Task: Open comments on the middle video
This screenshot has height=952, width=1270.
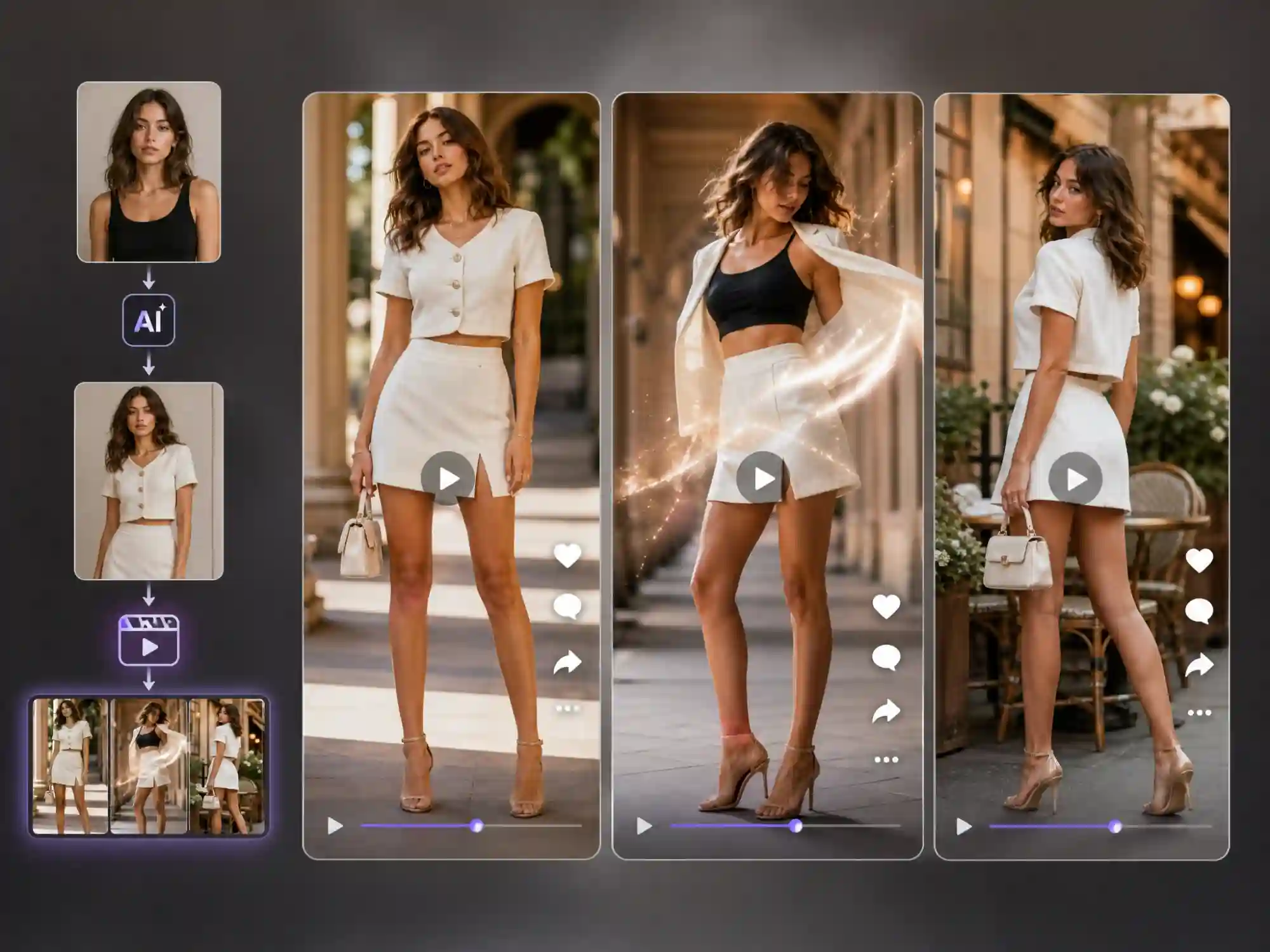Action: (x=886, y=658)
